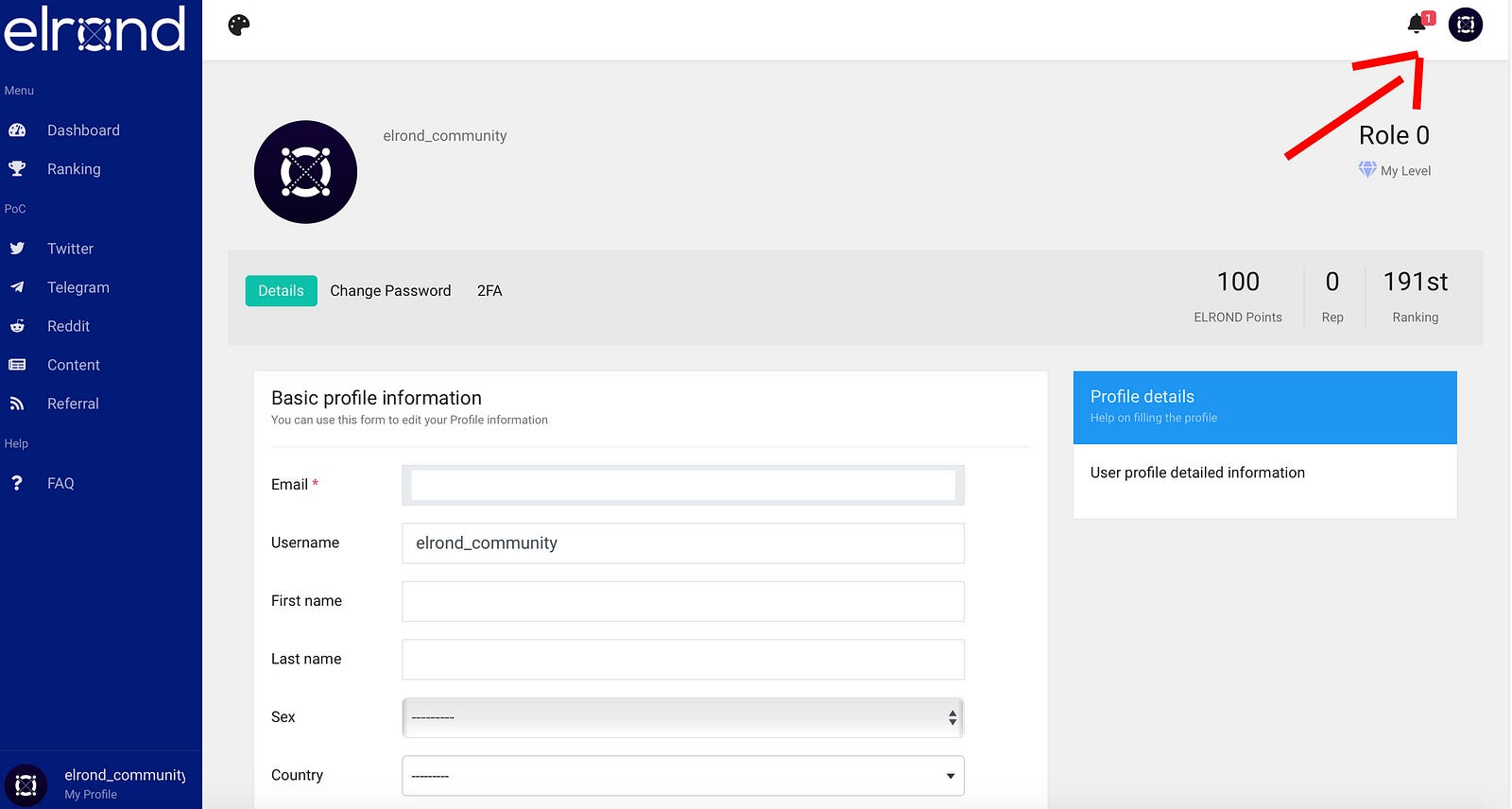
Task: Click the Telegram paper plane icon
Action: (17, 287)
